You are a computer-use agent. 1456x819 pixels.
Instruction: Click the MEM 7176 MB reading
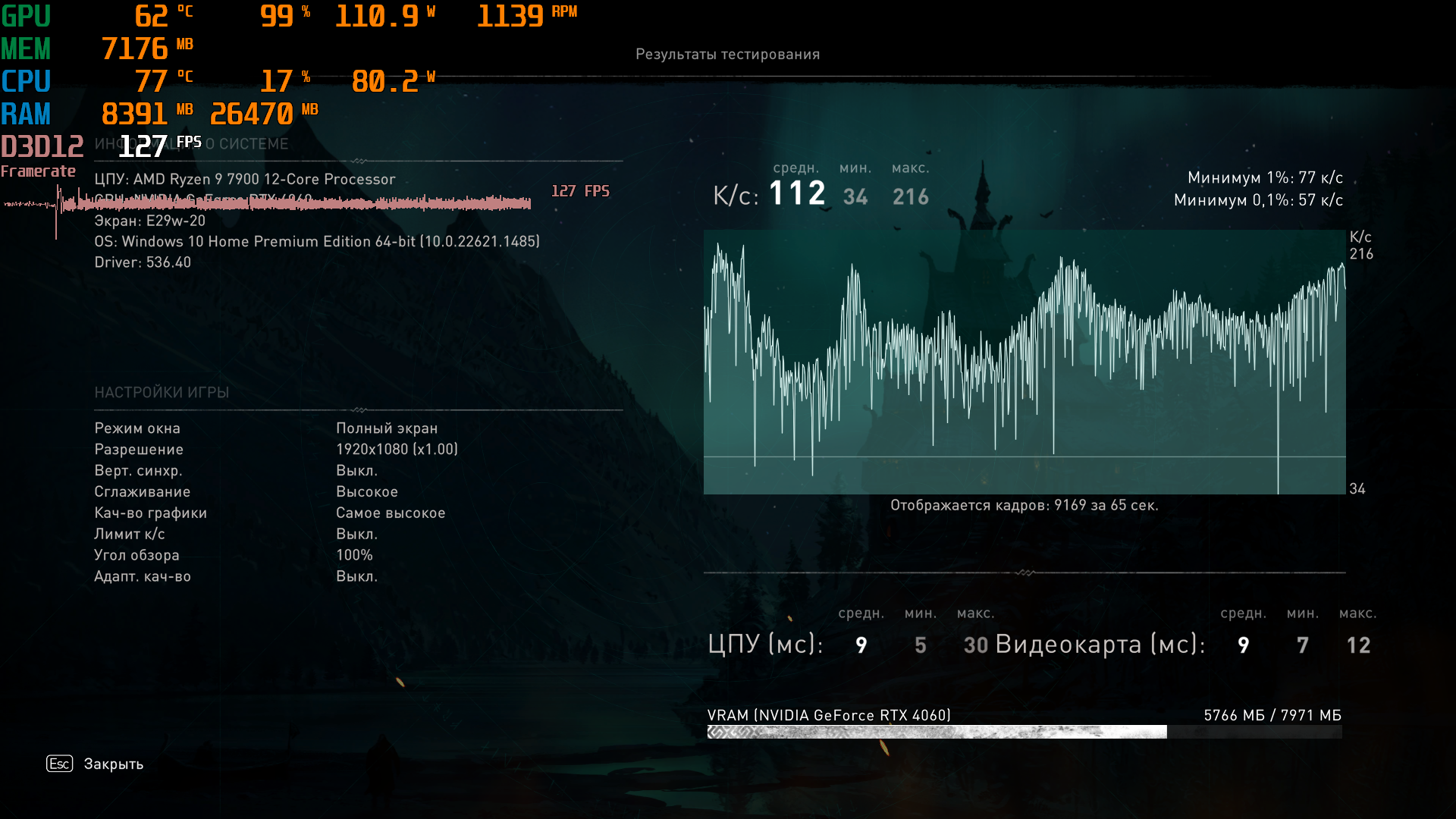click(x=148, y=49)
